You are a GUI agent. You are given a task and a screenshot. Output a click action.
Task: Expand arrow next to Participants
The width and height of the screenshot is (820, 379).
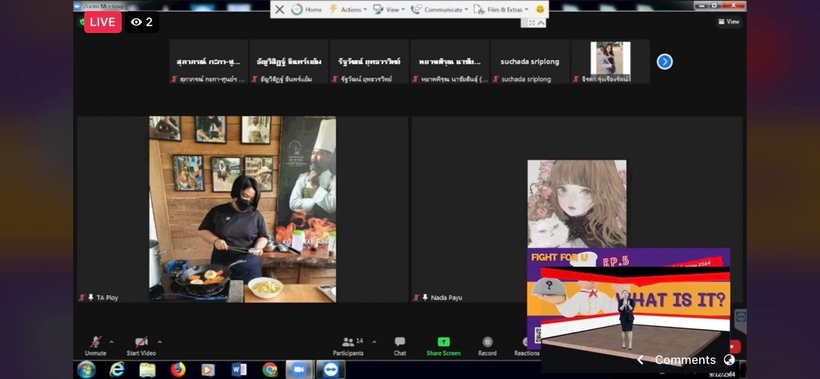coord(374,342)
